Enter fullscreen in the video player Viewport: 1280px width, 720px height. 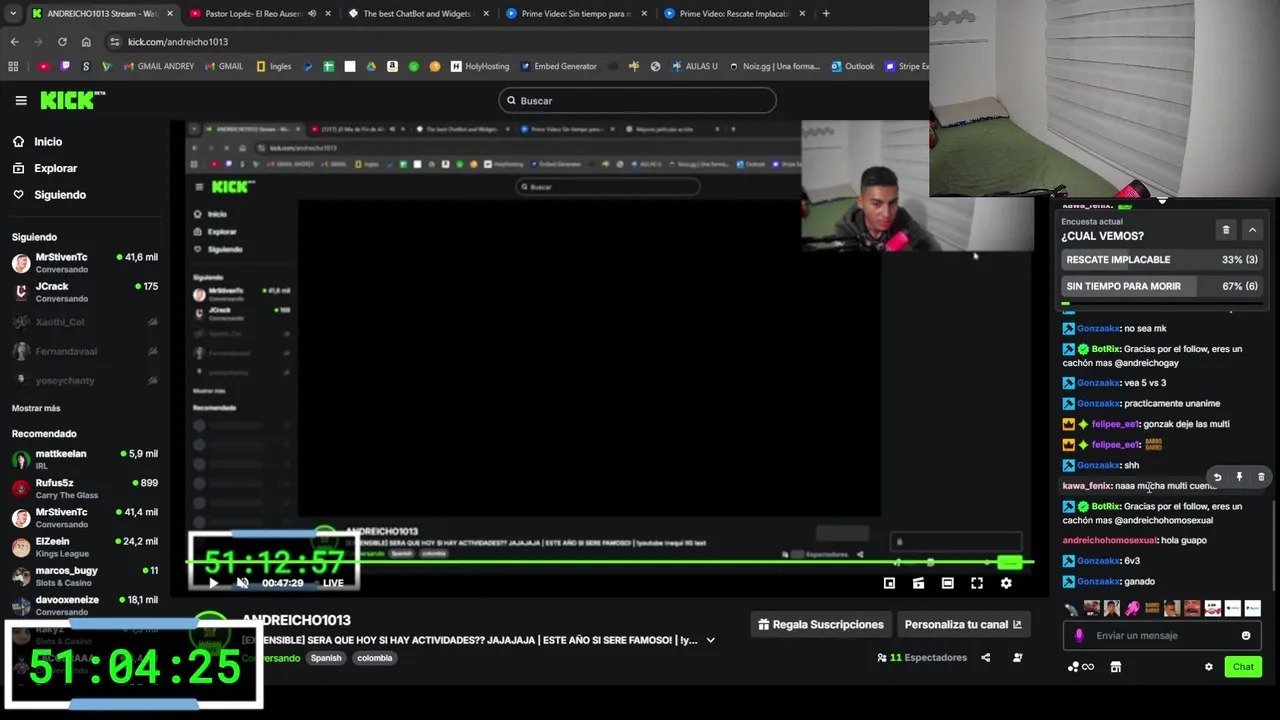pyautogui.click(x=977, y=583)
